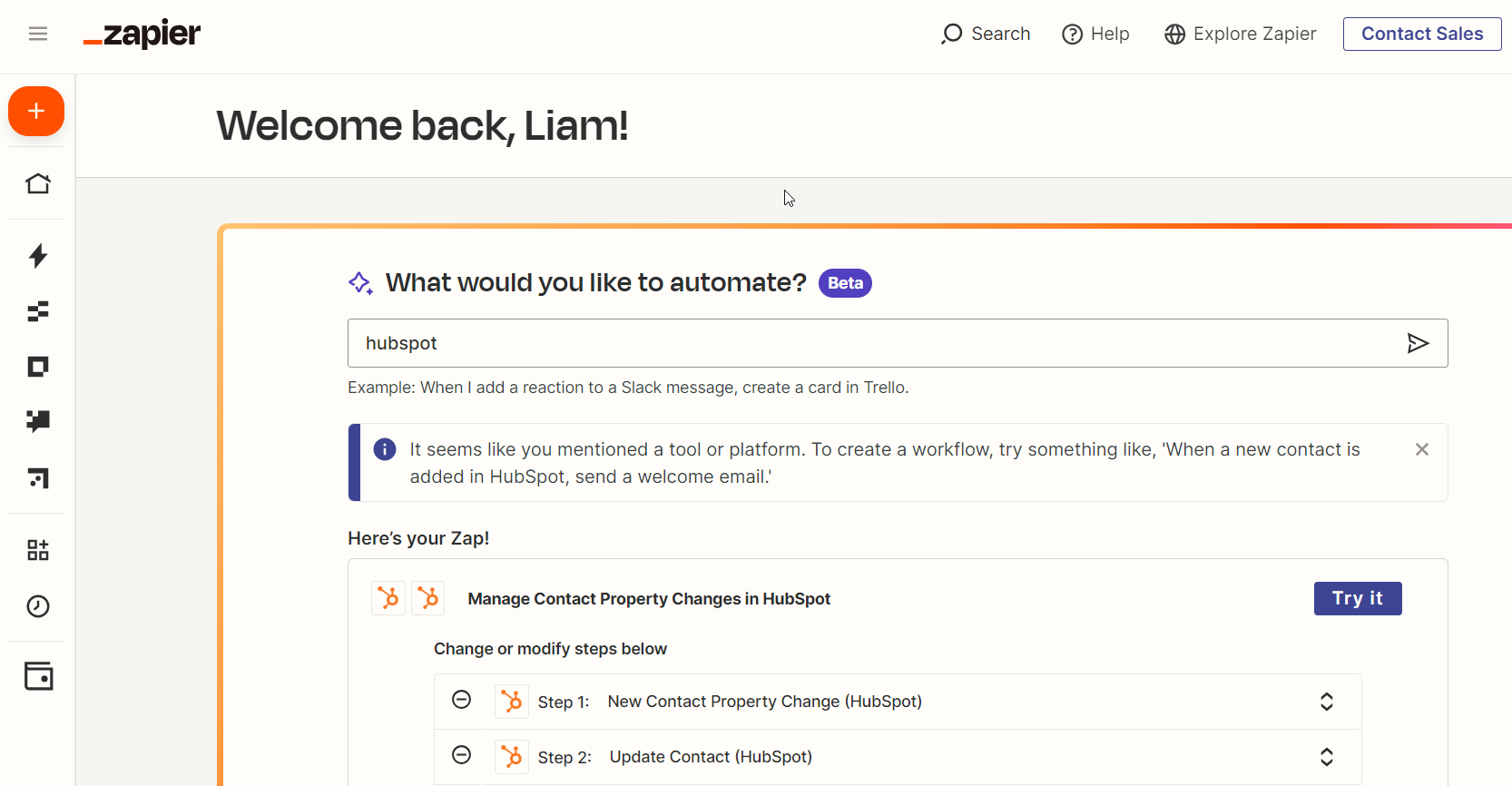Click the Contact Sales button
The height and width of the screenshot is (786, 1512).
(1421, 34)
